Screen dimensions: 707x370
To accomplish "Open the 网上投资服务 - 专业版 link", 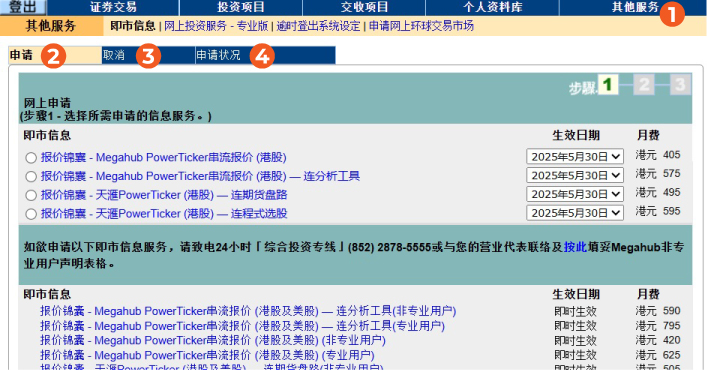I will [216, 26].
